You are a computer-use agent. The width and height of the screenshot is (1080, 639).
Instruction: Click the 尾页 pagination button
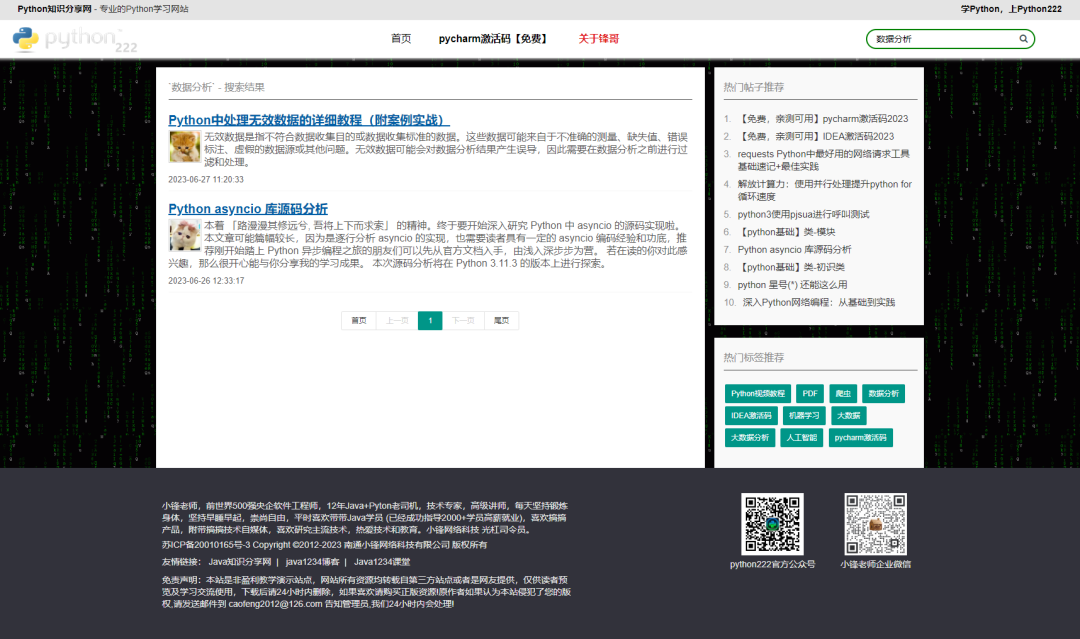coord(500,320)
